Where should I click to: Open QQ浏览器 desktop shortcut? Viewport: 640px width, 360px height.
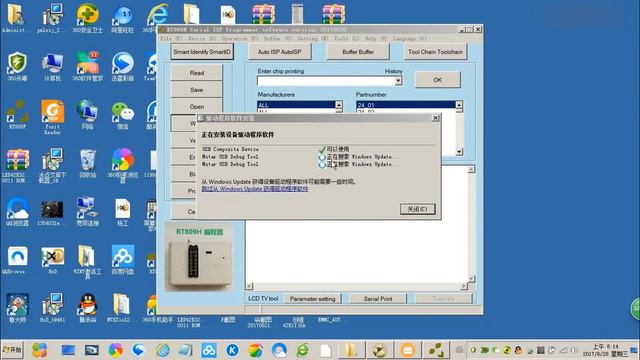(17, 211)
